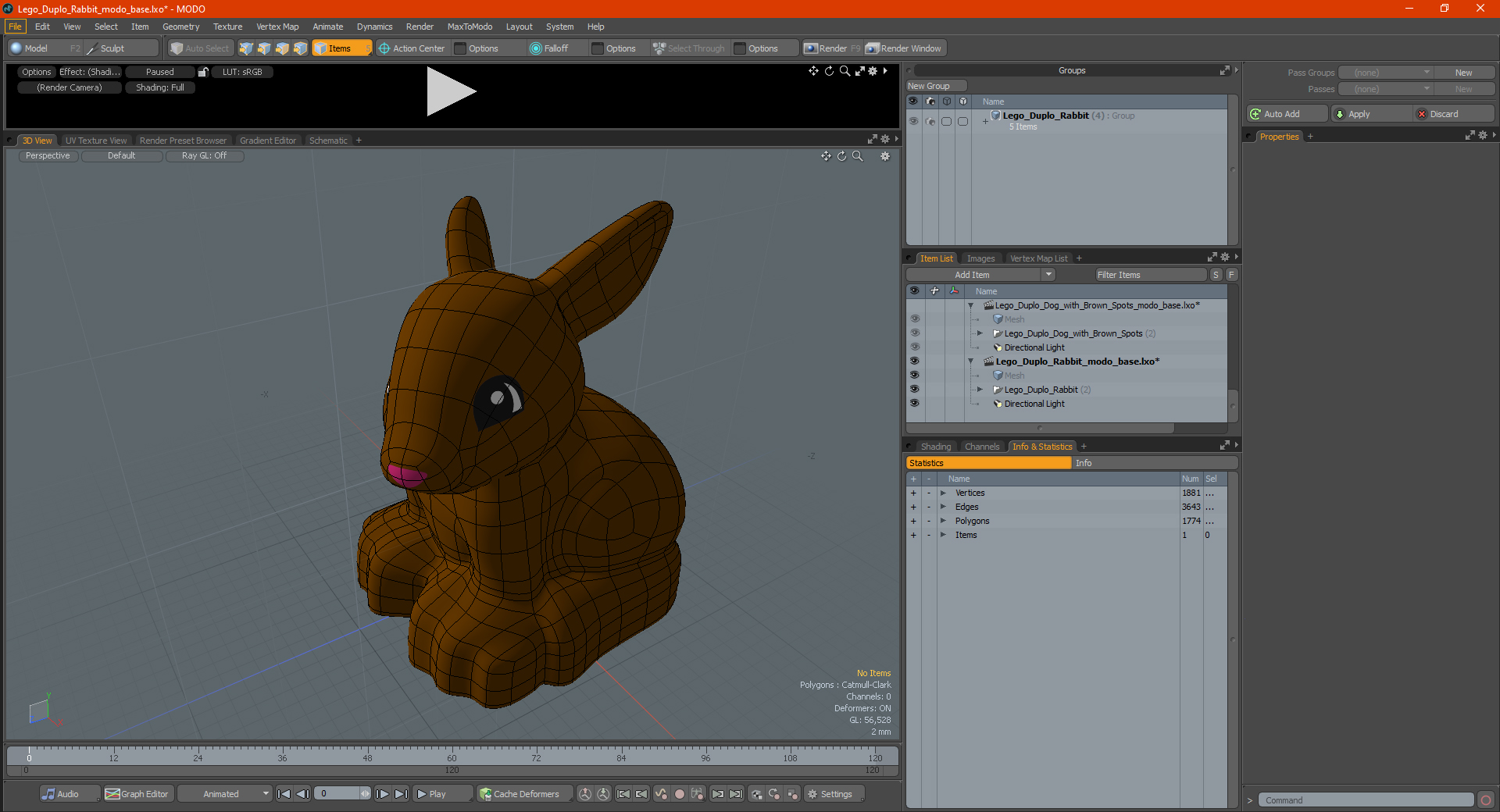Toggle the preview lock icon
This screenshot has width=1500, height=812.
203,72
